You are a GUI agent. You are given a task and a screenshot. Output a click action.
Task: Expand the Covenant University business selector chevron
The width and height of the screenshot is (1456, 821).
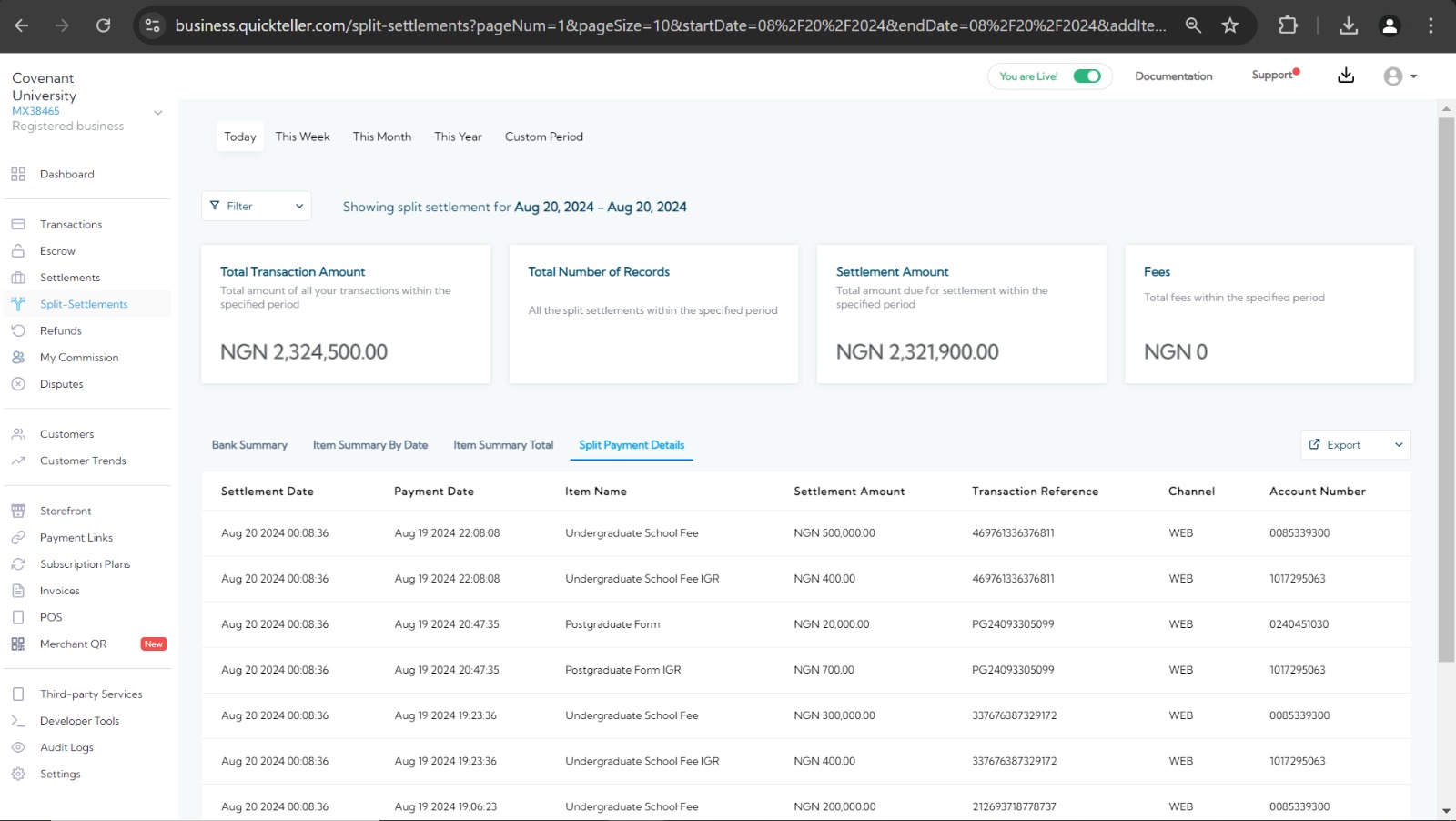pos(157,113)
